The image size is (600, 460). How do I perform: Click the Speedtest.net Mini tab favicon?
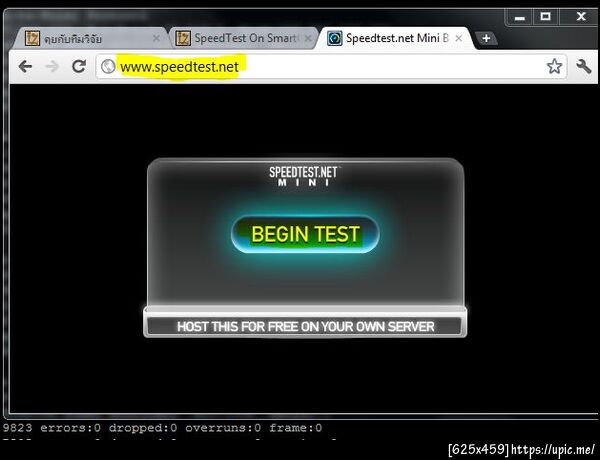click(x=334, y=38)
